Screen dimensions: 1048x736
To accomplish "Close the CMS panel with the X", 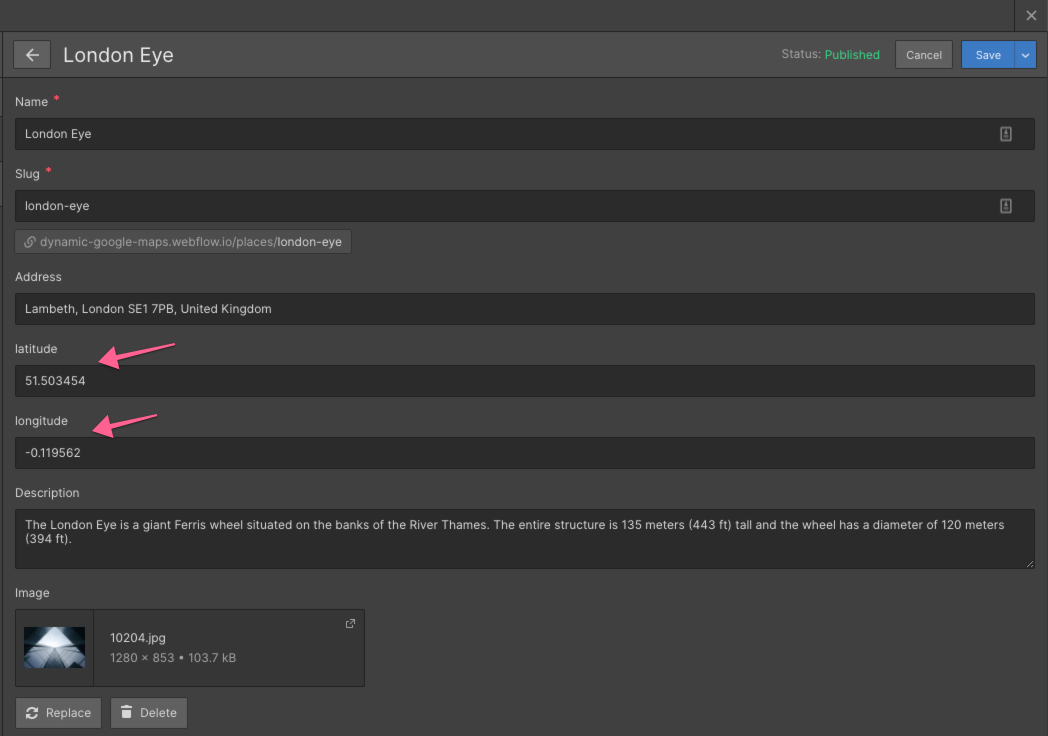I will pyautogui.click(x=1031, y=15).
